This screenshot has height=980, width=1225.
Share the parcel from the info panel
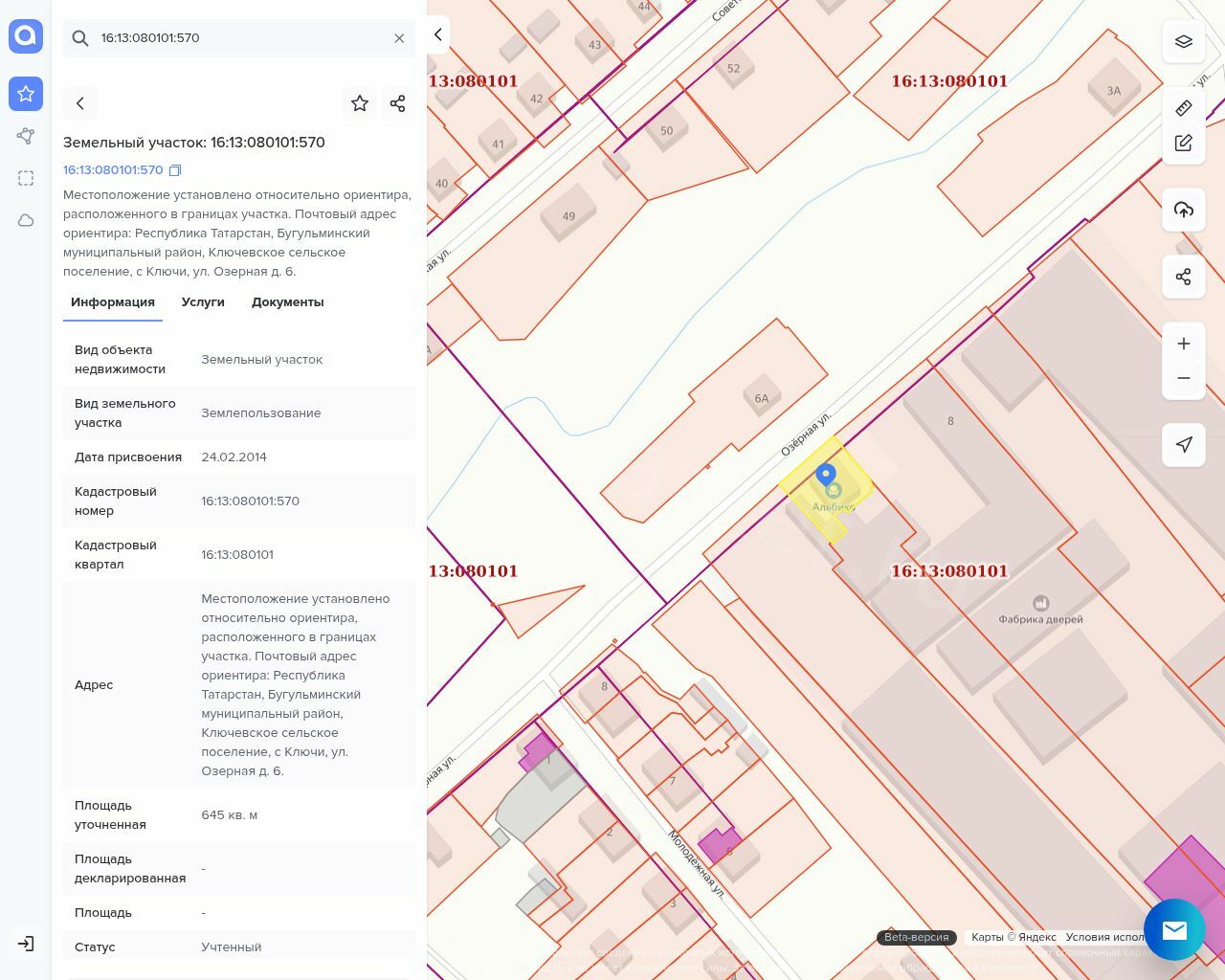point(398,103)
